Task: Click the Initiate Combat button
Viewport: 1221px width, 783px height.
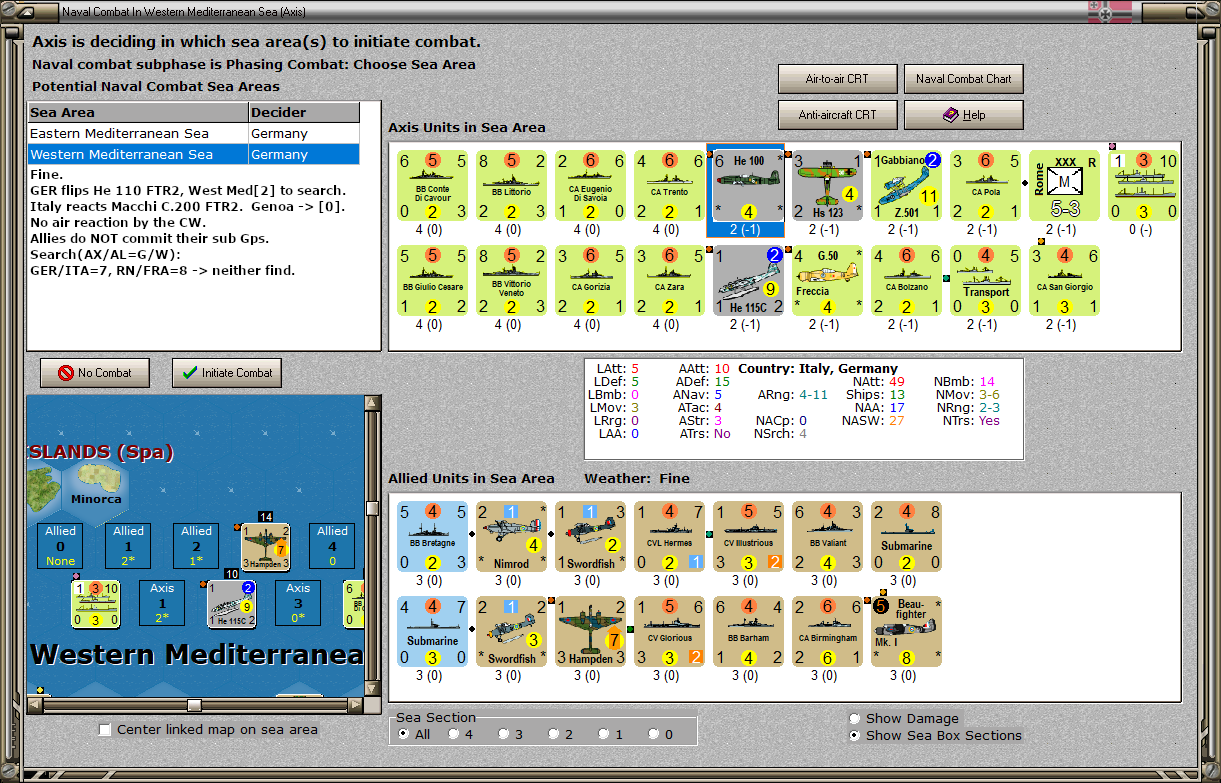Action: (x=227, y=373)
